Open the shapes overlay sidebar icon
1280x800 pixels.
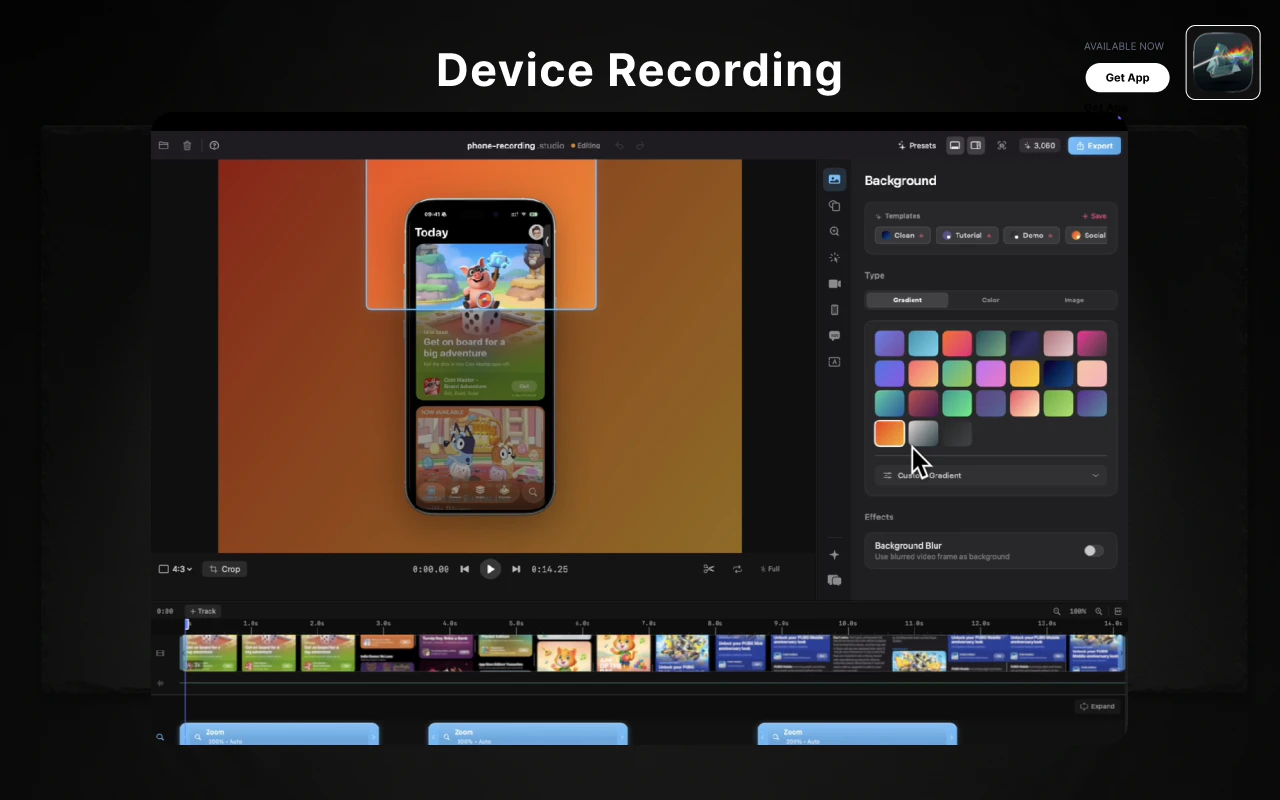pyautogui.click(x=834, y=206)
